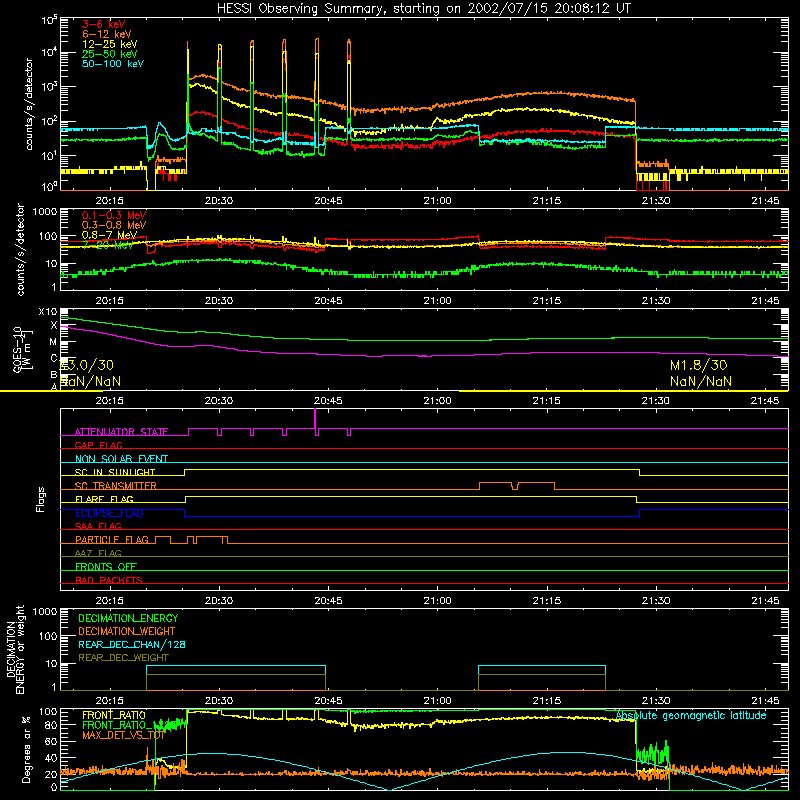800x800 pixels.
Task: Select the DECIMATION_ENERGY legend label
Action: [128, 618]
